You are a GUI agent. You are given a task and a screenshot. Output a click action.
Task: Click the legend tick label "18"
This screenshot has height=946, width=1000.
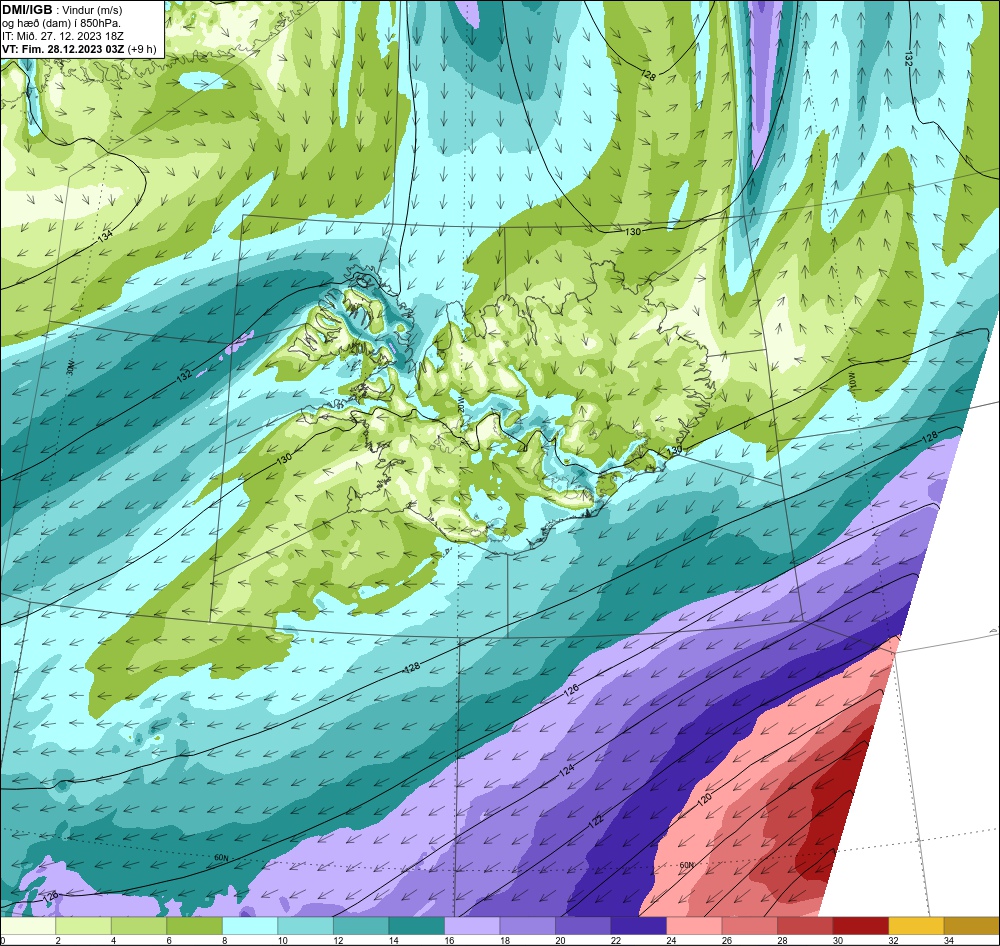click(x=504, y=940)
